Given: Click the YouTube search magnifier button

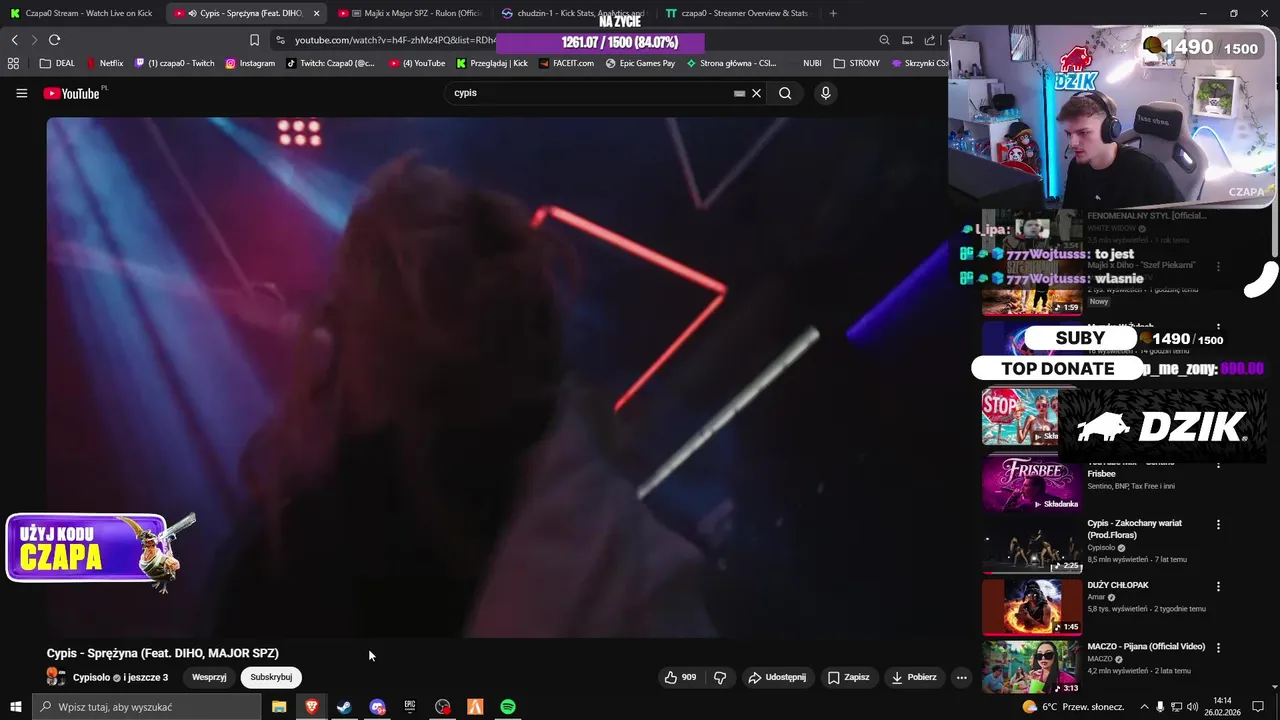Looking at the screenshot, I should pos(785,93).
